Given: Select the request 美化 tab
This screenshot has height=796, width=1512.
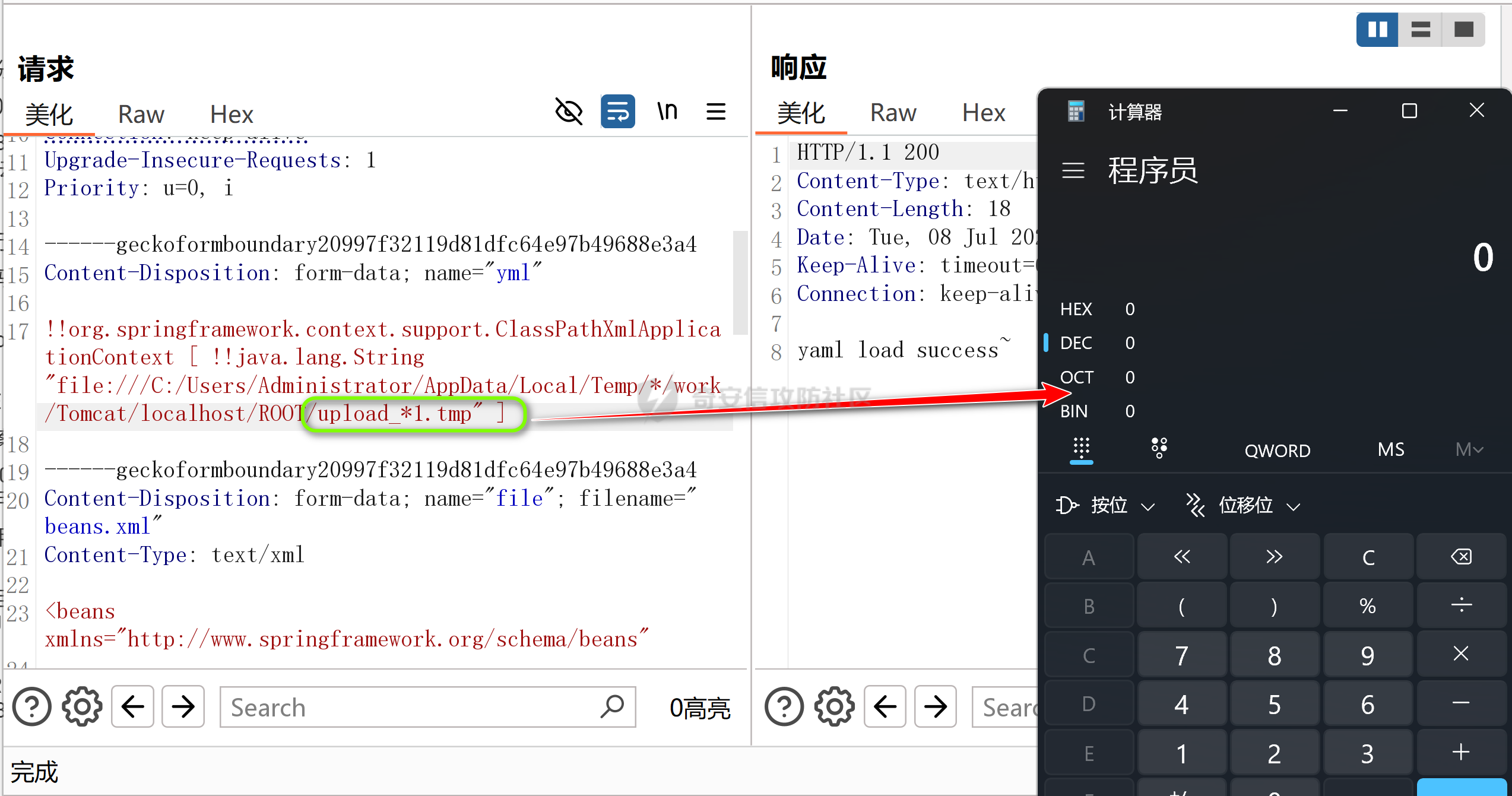Looking at the screenshot, I should tap(49, 114).
